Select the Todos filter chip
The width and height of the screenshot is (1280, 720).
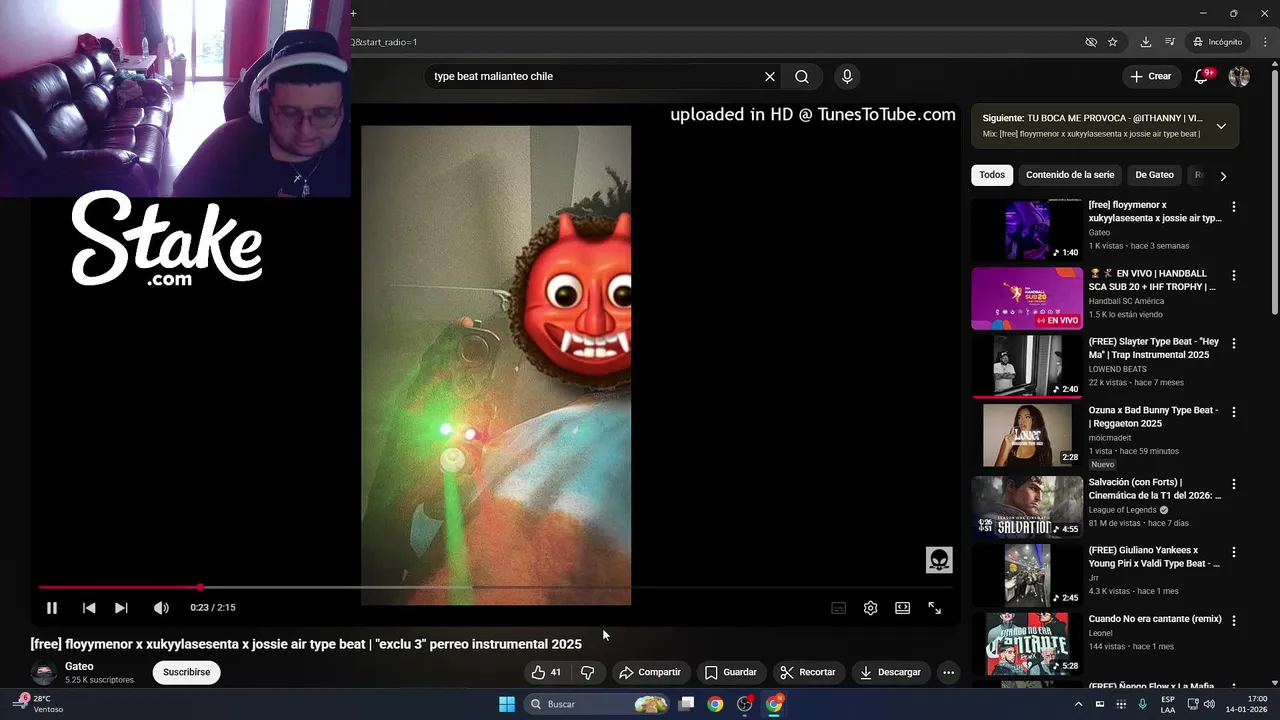tap(992, 175)
